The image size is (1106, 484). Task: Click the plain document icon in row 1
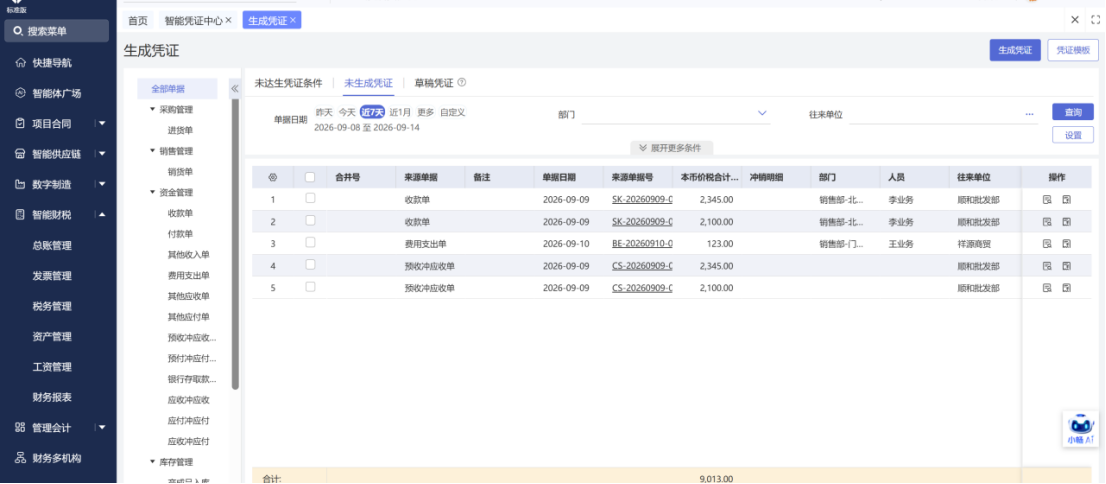tap(1066, 200)
